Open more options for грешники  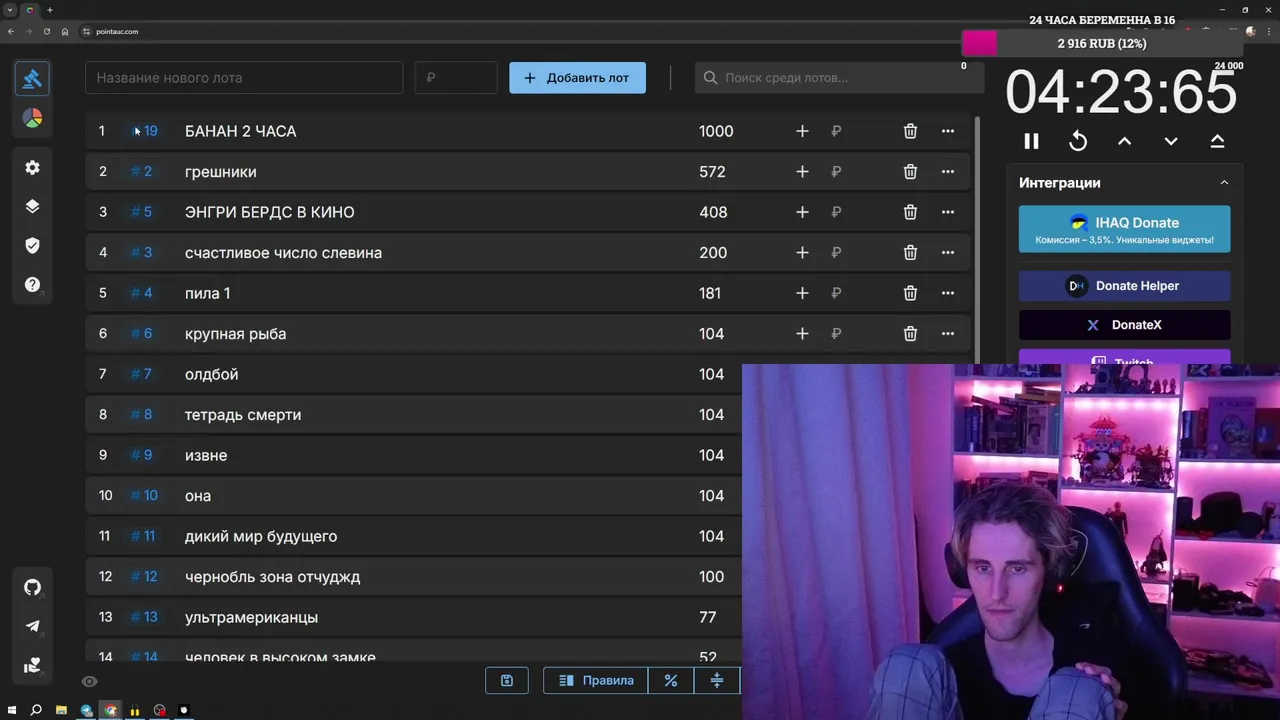[x=948, y=172]
